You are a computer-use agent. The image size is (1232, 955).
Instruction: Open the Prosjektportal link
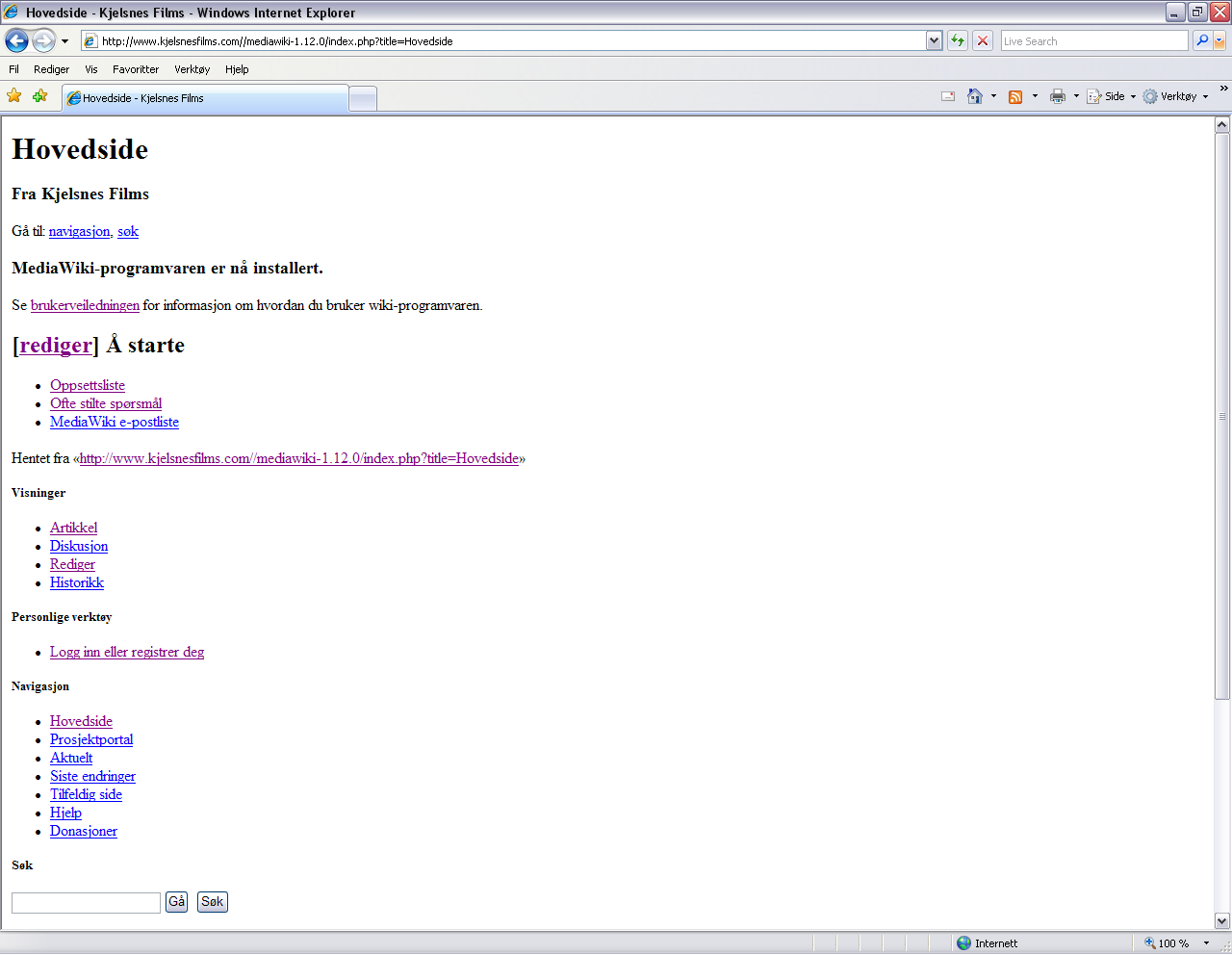[91, 739]
